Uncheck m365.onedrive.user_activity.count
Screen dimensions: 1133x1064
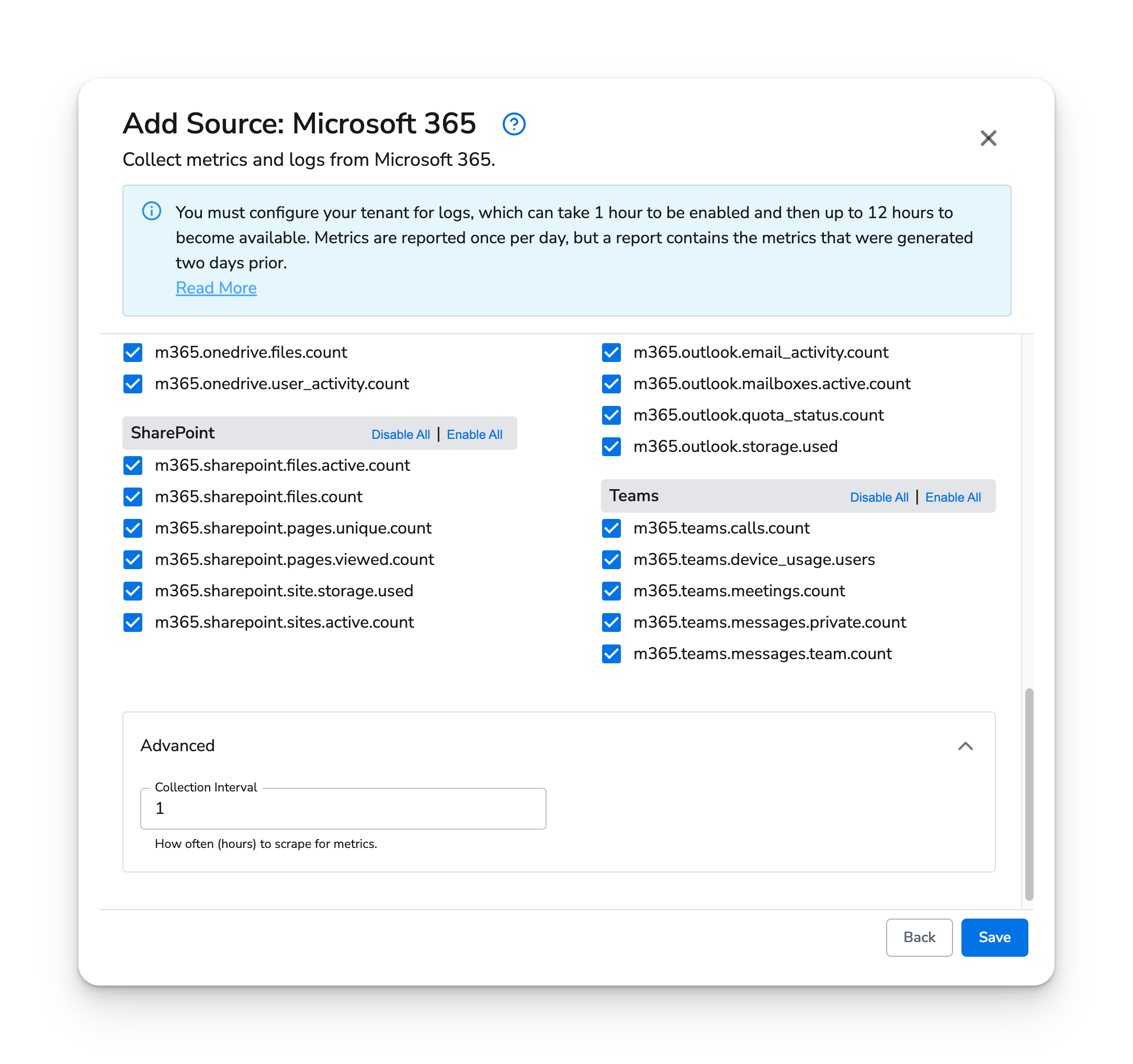pos(133,383)
